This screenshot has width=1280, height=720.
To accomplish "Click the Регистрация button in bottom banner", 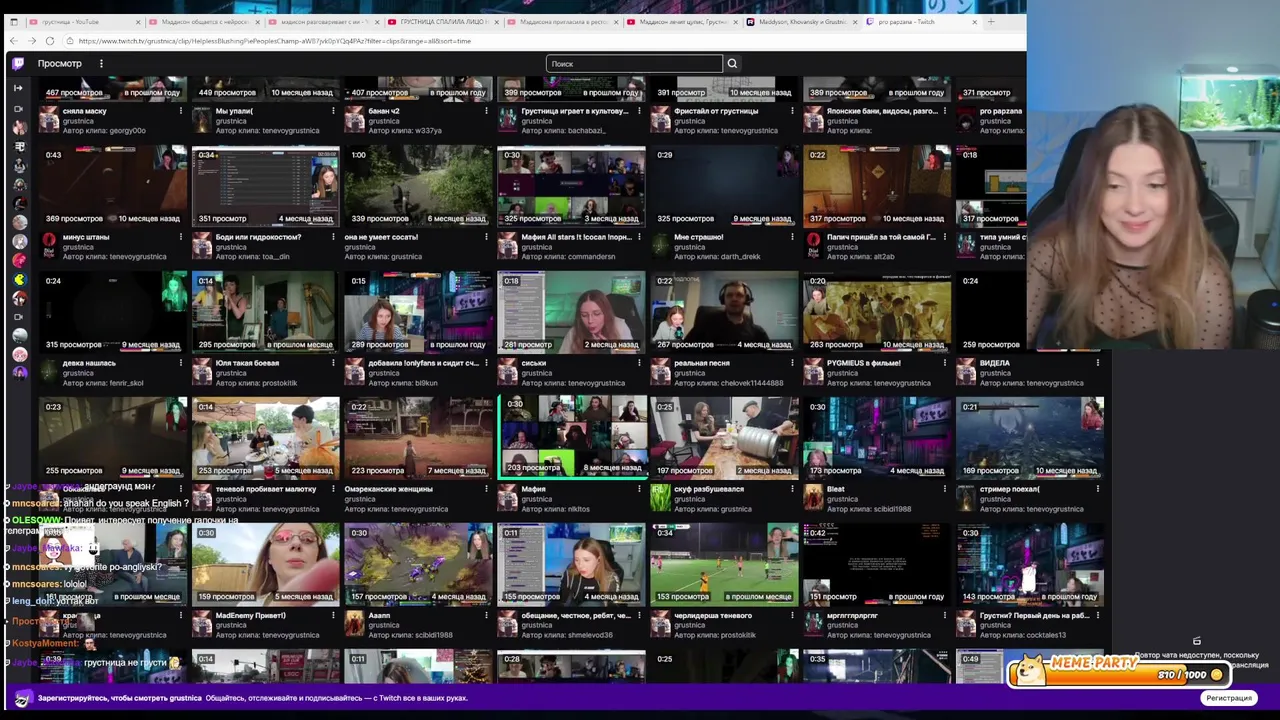I will (1228, 698).
